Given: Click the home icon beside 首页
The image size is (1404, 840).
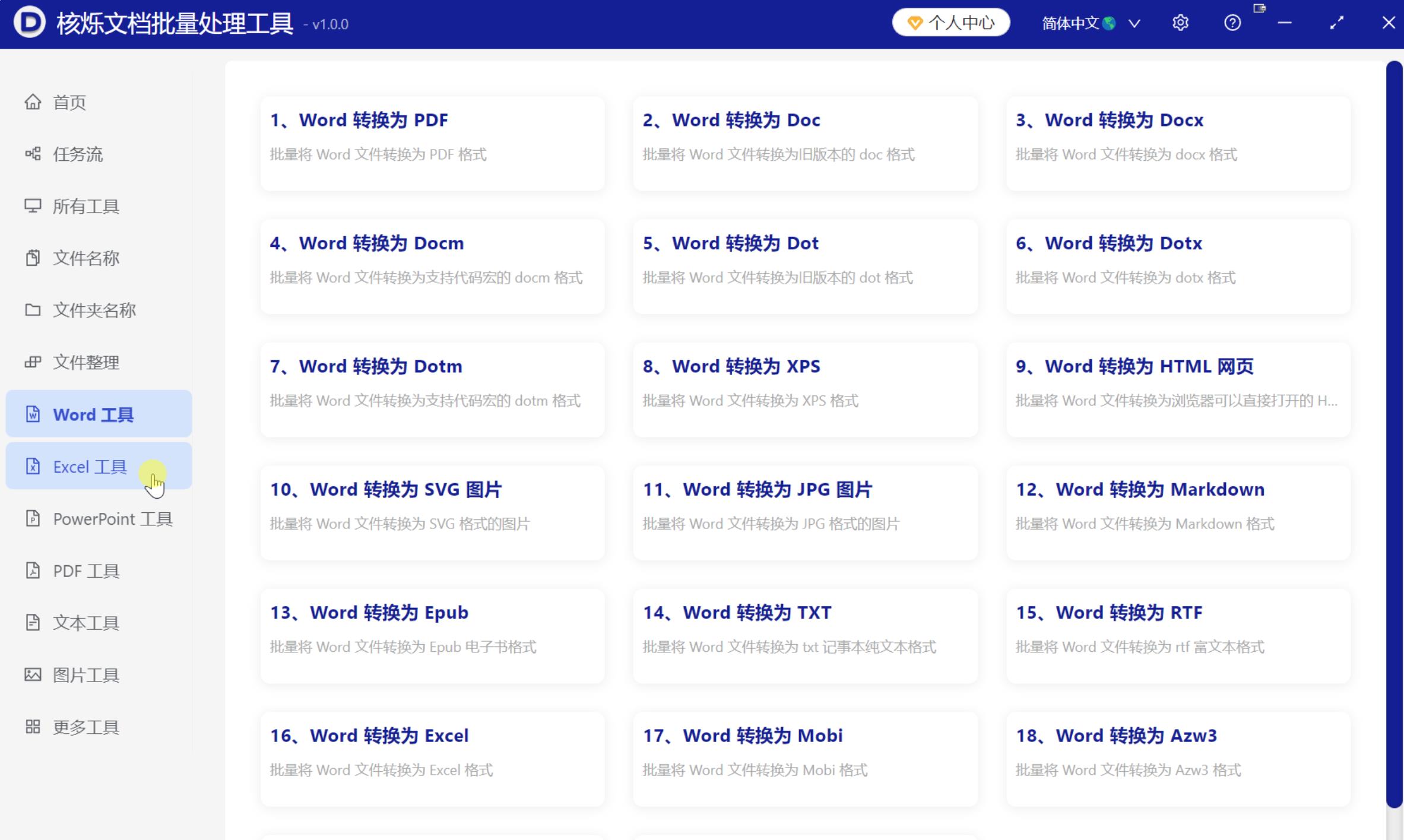Looking at the screenshot, I should [x=33, y=102].
